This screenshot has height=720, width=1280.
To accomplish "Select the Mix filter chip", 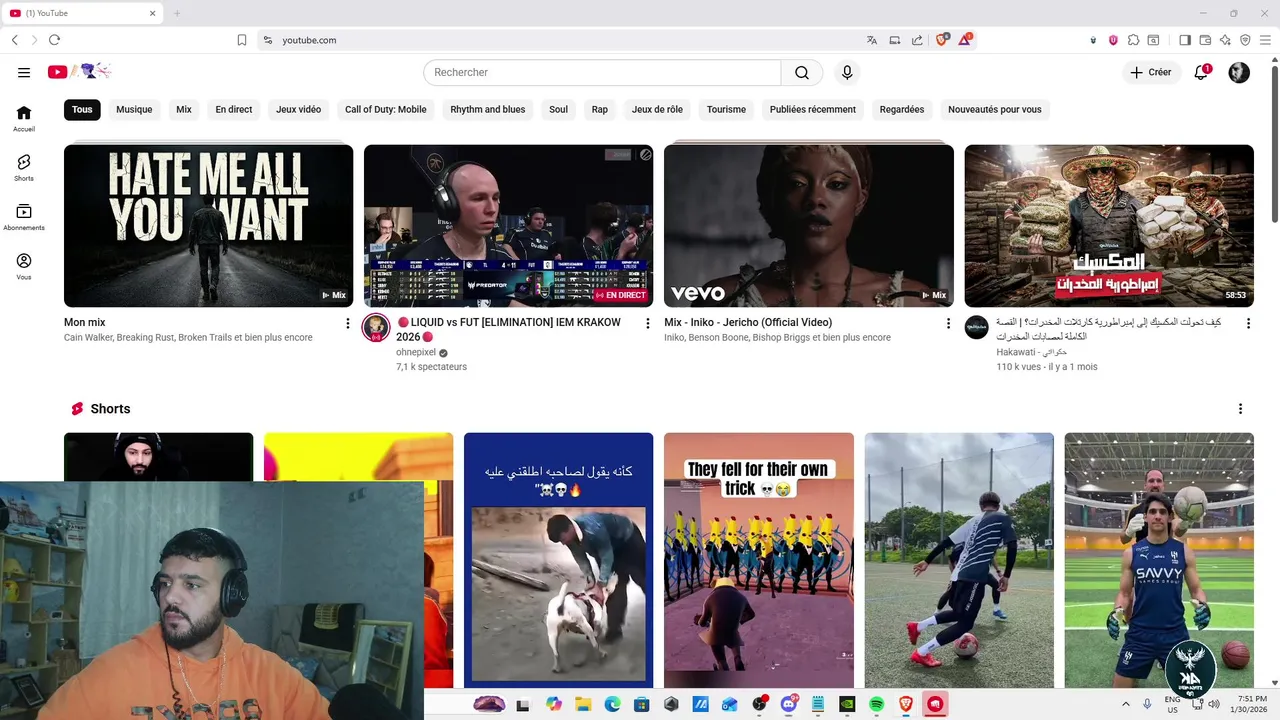I will point(184,109).
